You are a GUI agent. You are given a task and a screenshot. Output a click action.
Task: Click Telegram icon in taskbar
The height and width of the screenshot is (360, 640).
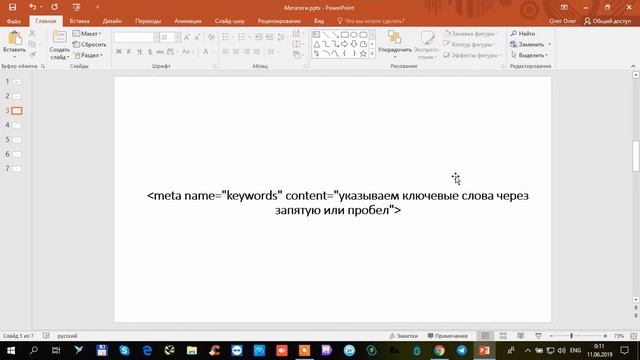462,350
